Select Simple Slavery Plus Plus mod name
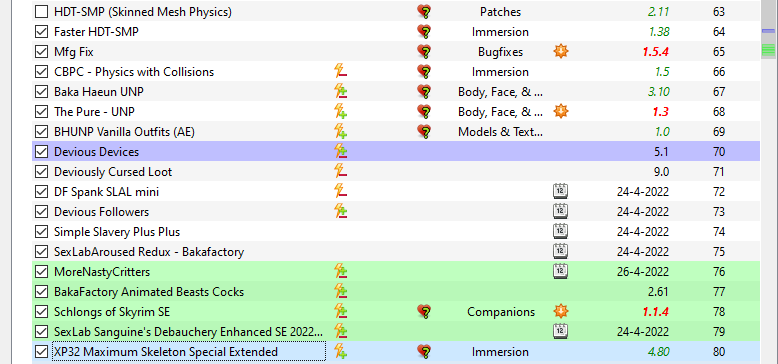The width and height of the screenshot is (778, 364). [117, 232]
